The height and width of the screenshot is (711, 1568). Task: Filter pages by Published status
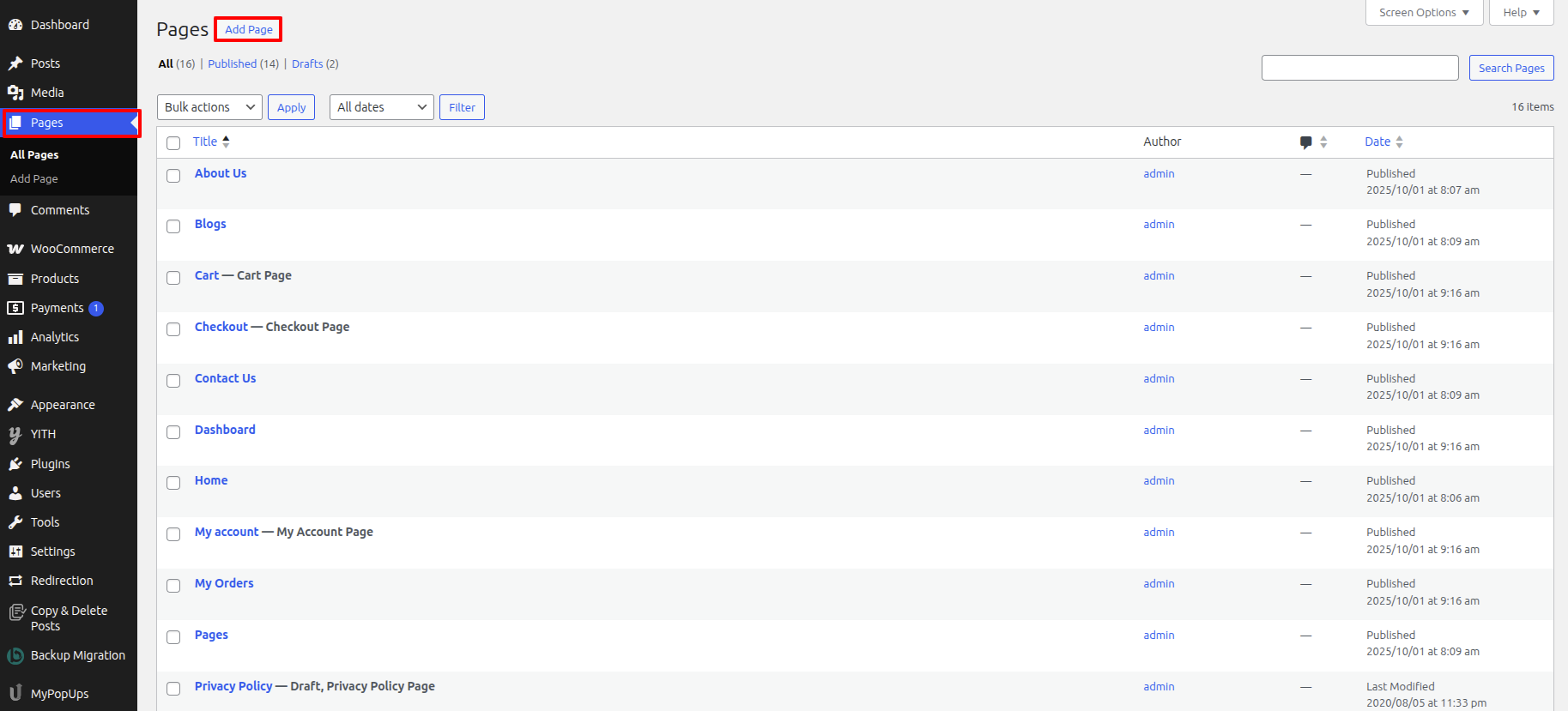tap(232, 64)
